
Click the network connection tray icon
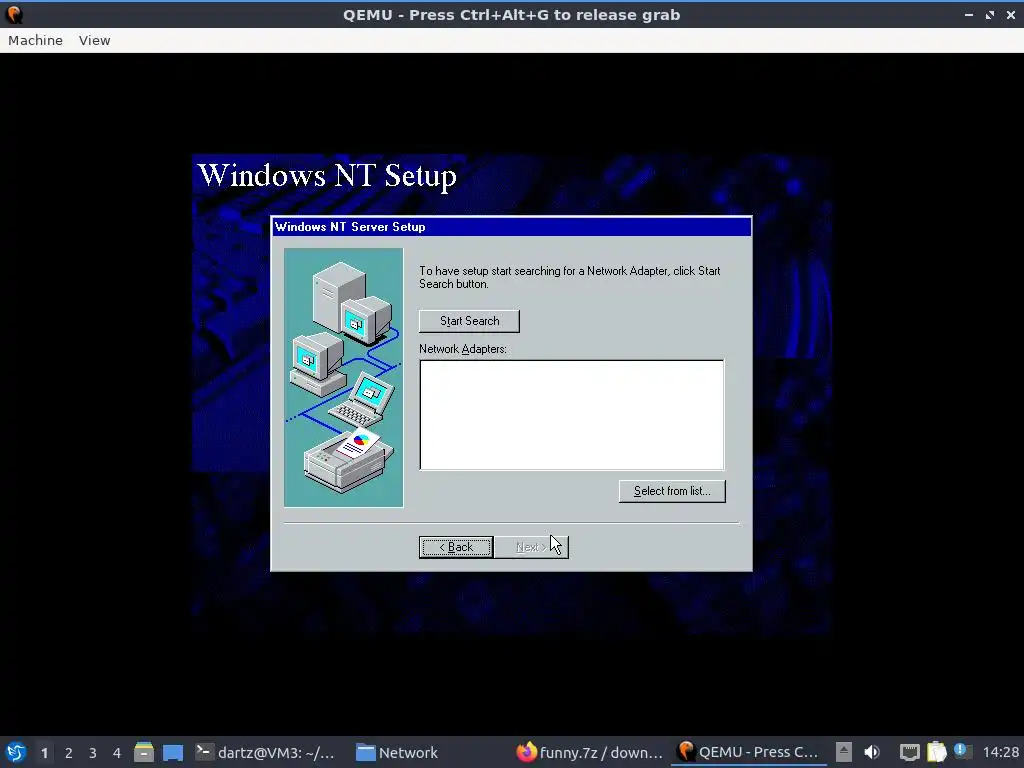910,752
